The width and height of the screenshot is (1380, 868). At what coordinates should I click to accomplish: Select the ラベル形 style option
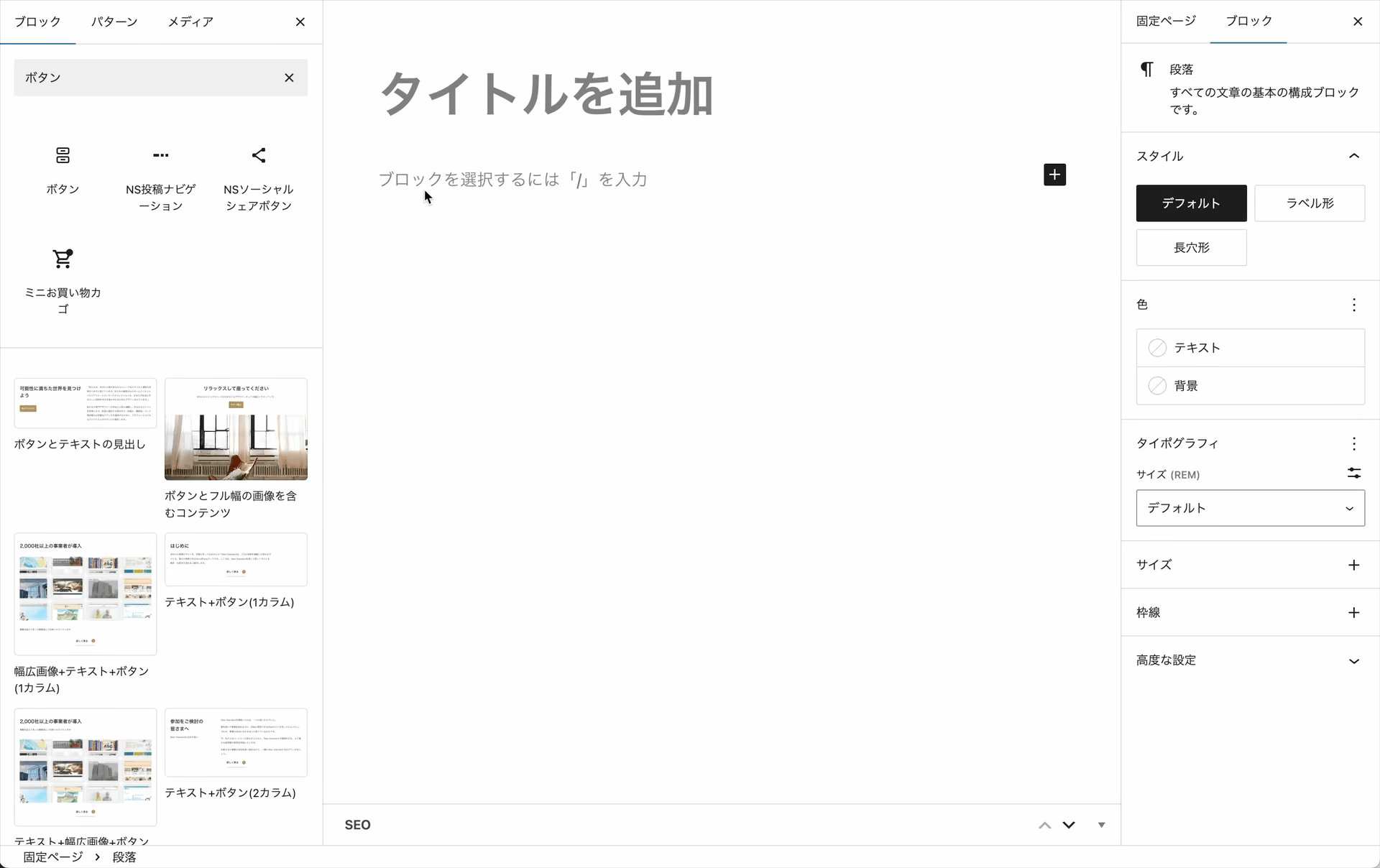point(1309,203)
